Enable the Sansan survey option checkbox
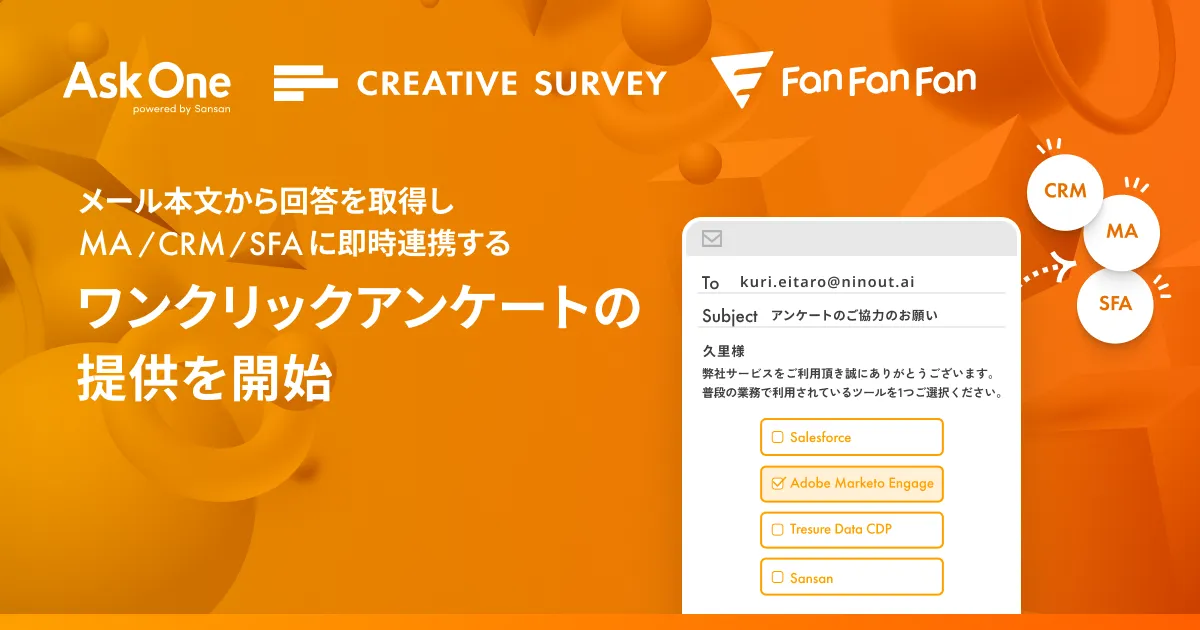1200x630 pixels. (777, 577)
